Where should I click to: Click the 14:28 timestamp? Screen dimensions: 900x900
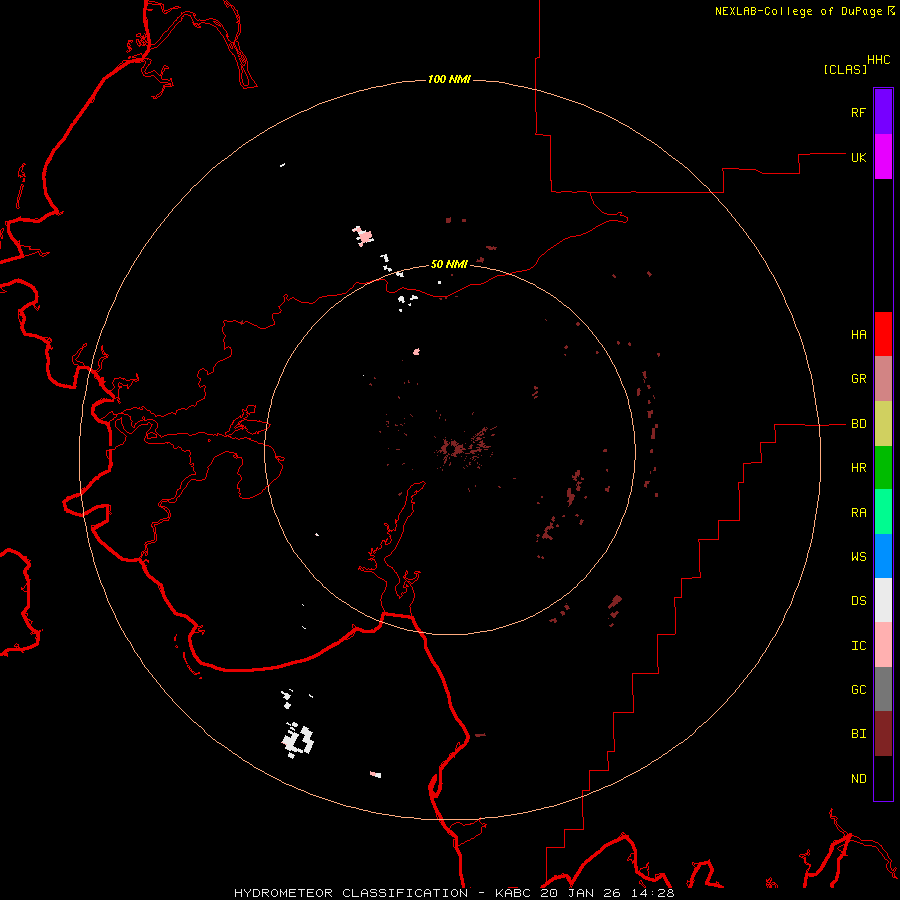tap(655, 893)
